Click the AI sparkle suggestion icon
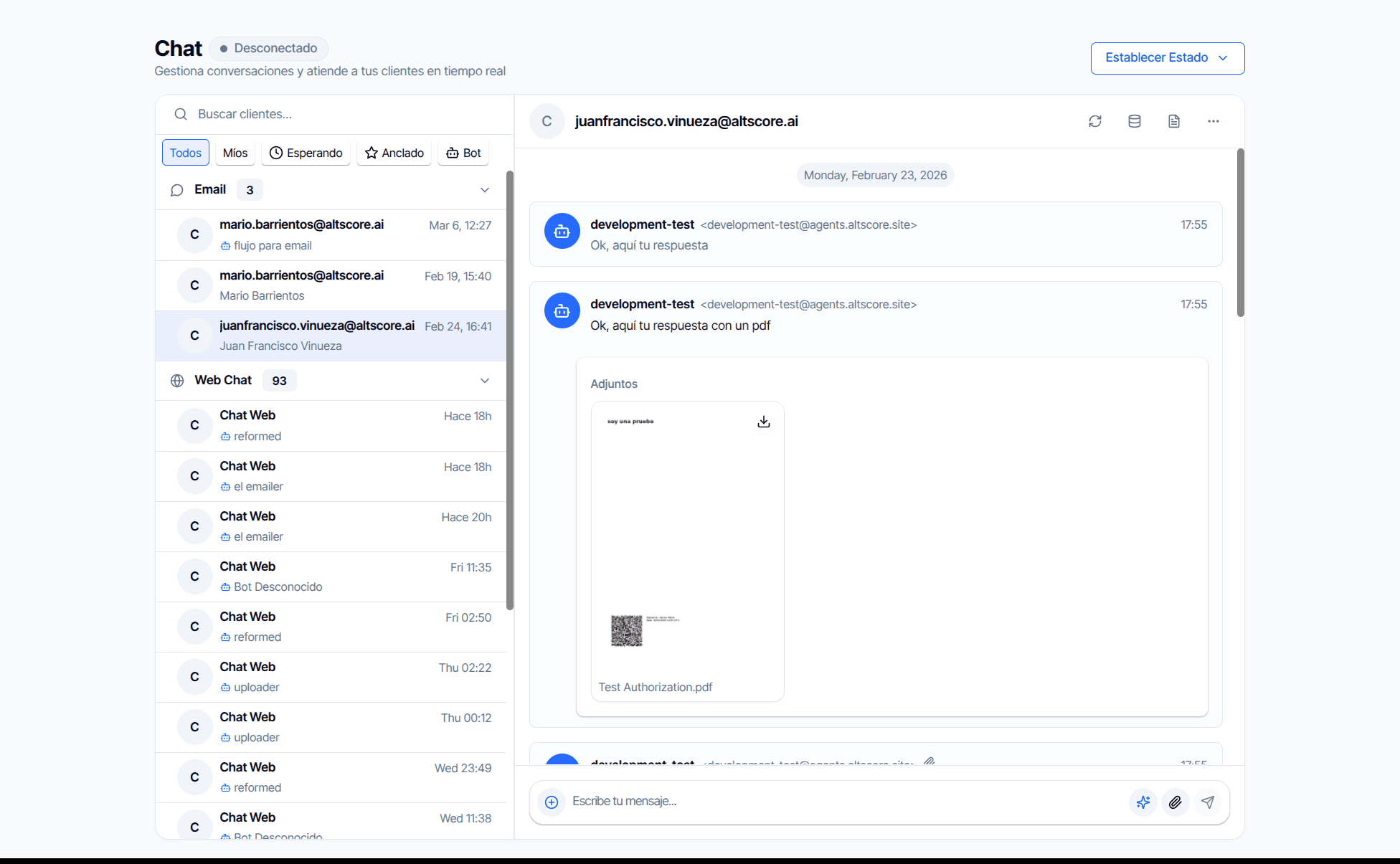Viewport: 1400px width, 864px height. (x=1143, y=802)
